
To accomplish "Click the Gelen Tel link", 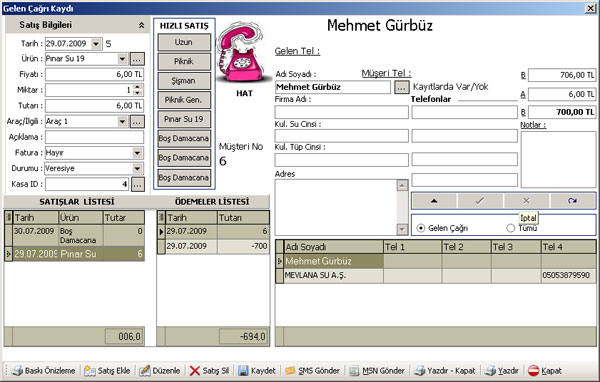I will tap(297, 51).
